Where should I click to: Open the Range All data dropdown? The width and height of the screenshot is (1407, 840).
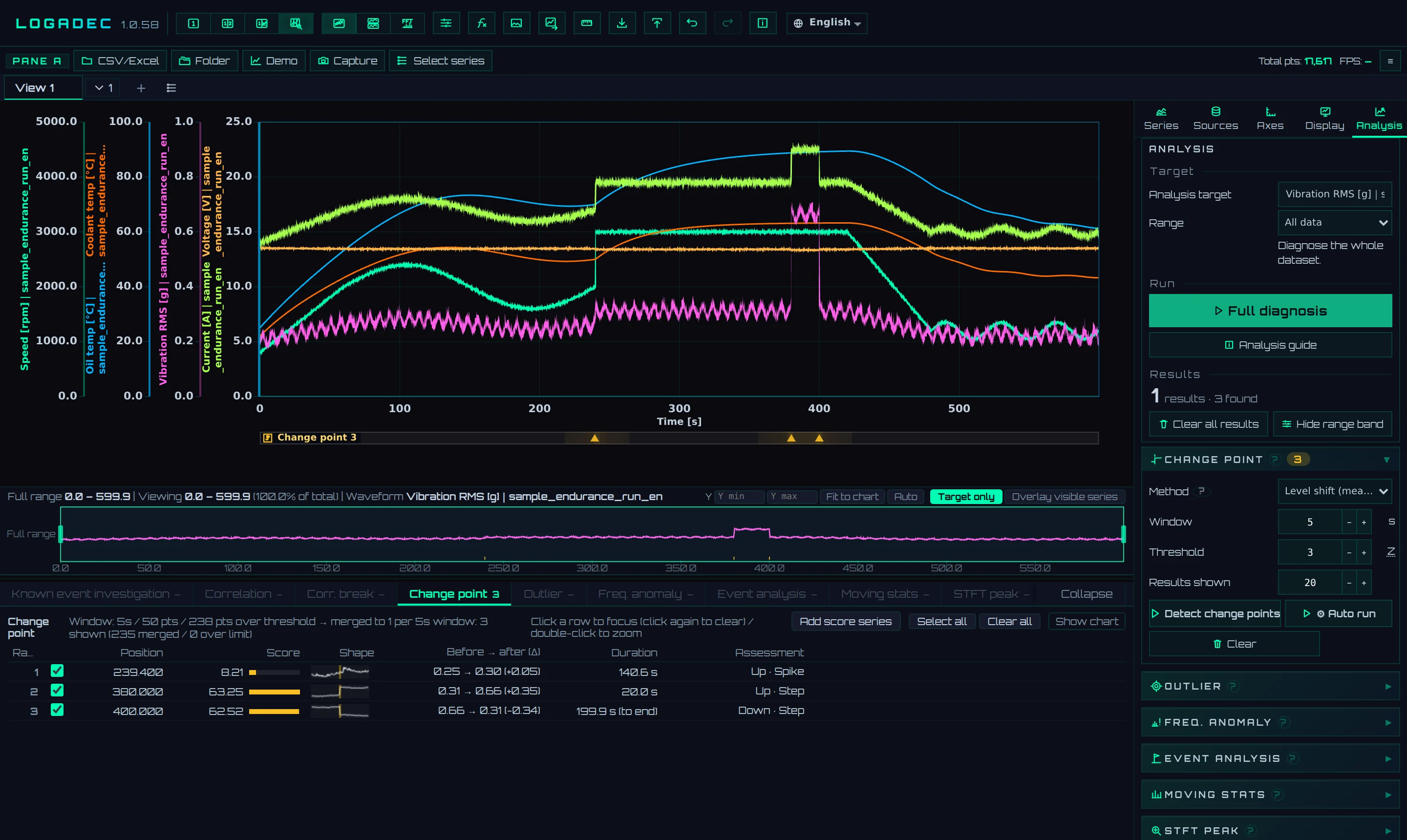(x=1335, y=222)
